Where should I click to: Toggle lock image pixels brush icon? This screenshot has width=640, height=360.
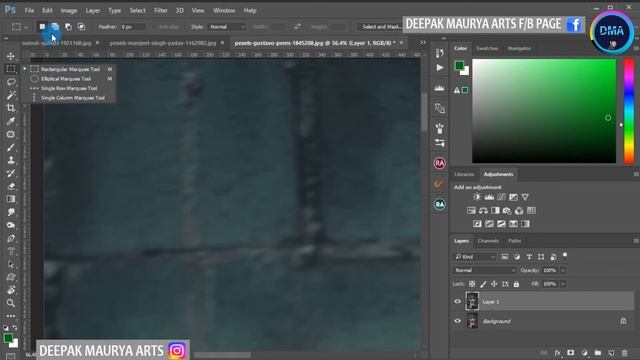coord(483,284)
